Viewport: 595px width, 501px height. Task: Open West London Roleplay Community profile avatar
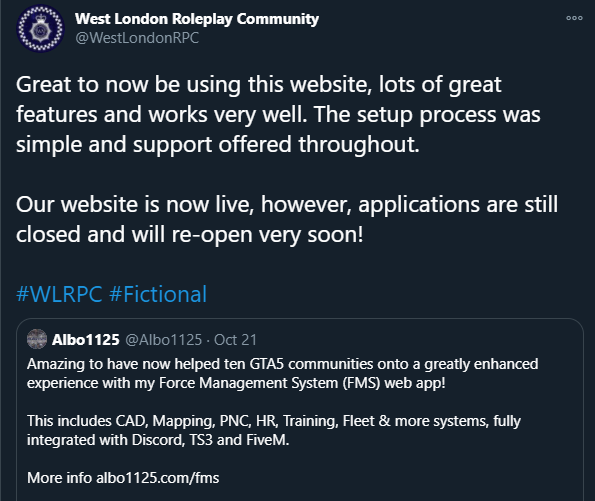pyautogui.click(x=40, y=28)
